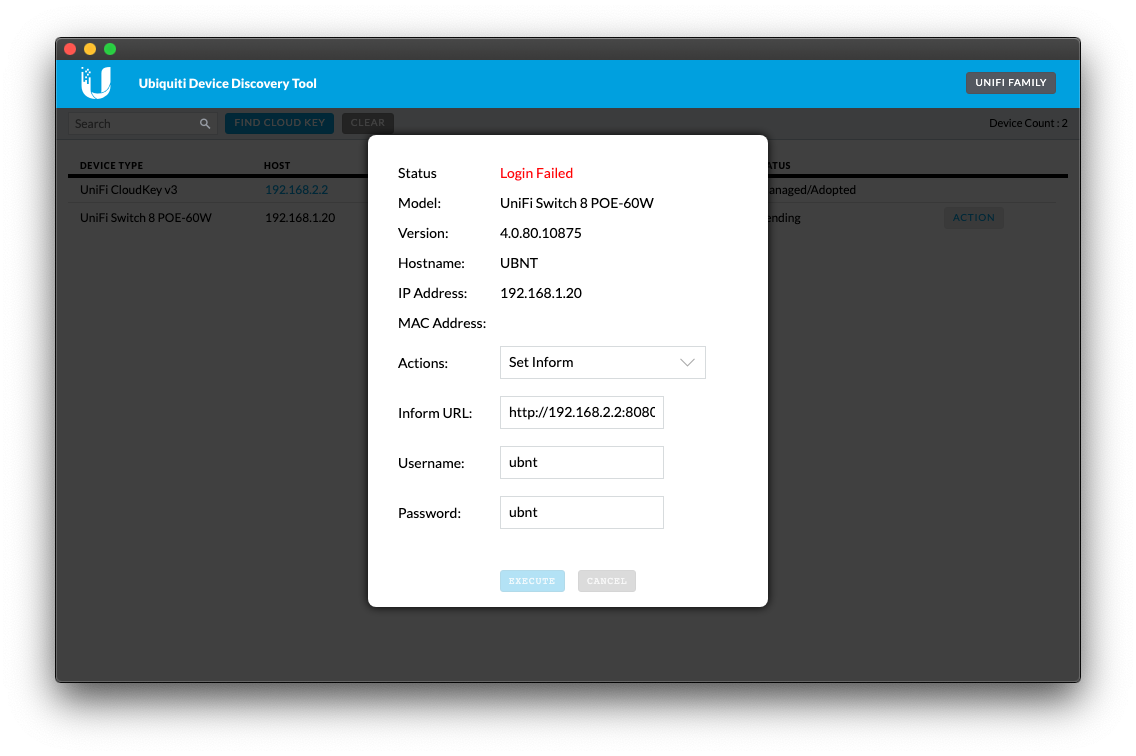This screenshot has height=756, width=1136.
Task: Minimize the window with the yellow button
Action: (90, 49)
